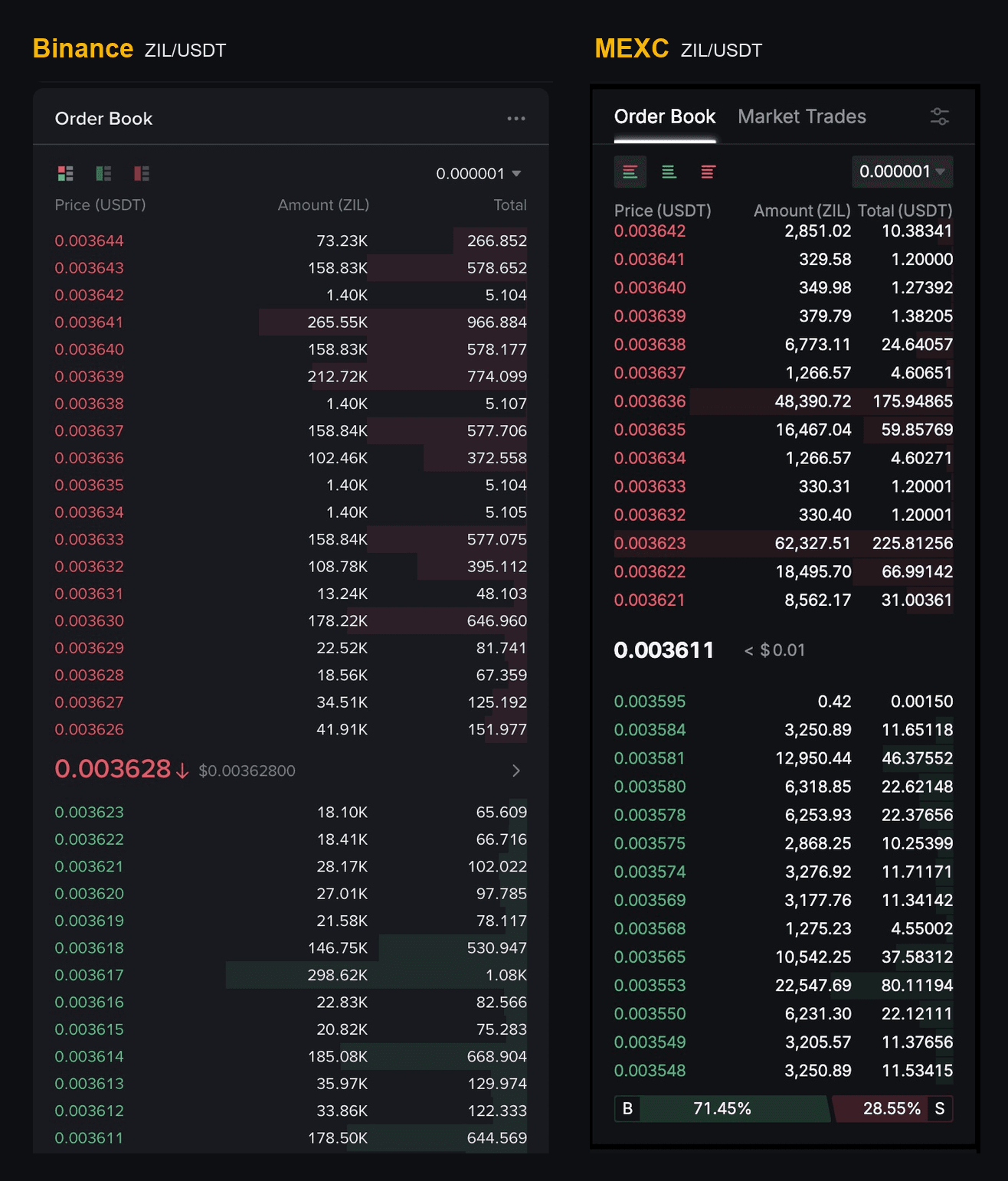
Task: Select Binance bid price 0.003611
Action: pos(89,1138)
